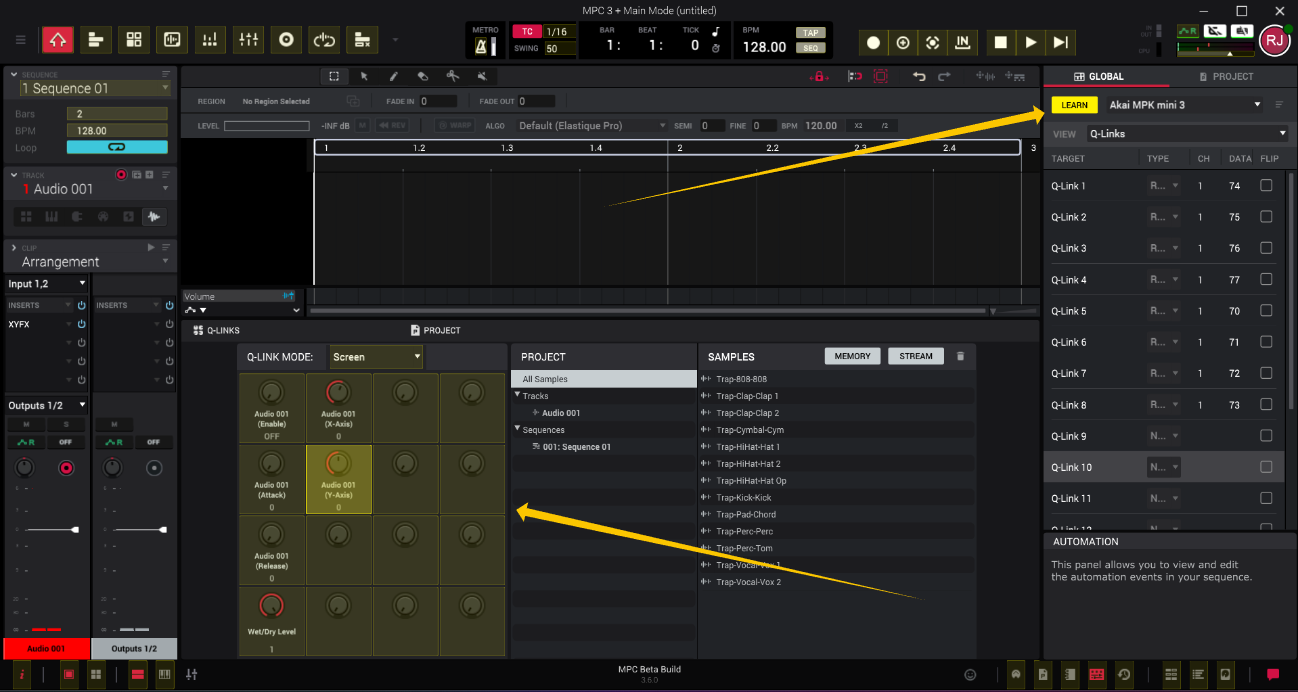Select the pencil draw tool
Image resolution: width=1298 pixels, height=692 pixels.
(393, 76)
